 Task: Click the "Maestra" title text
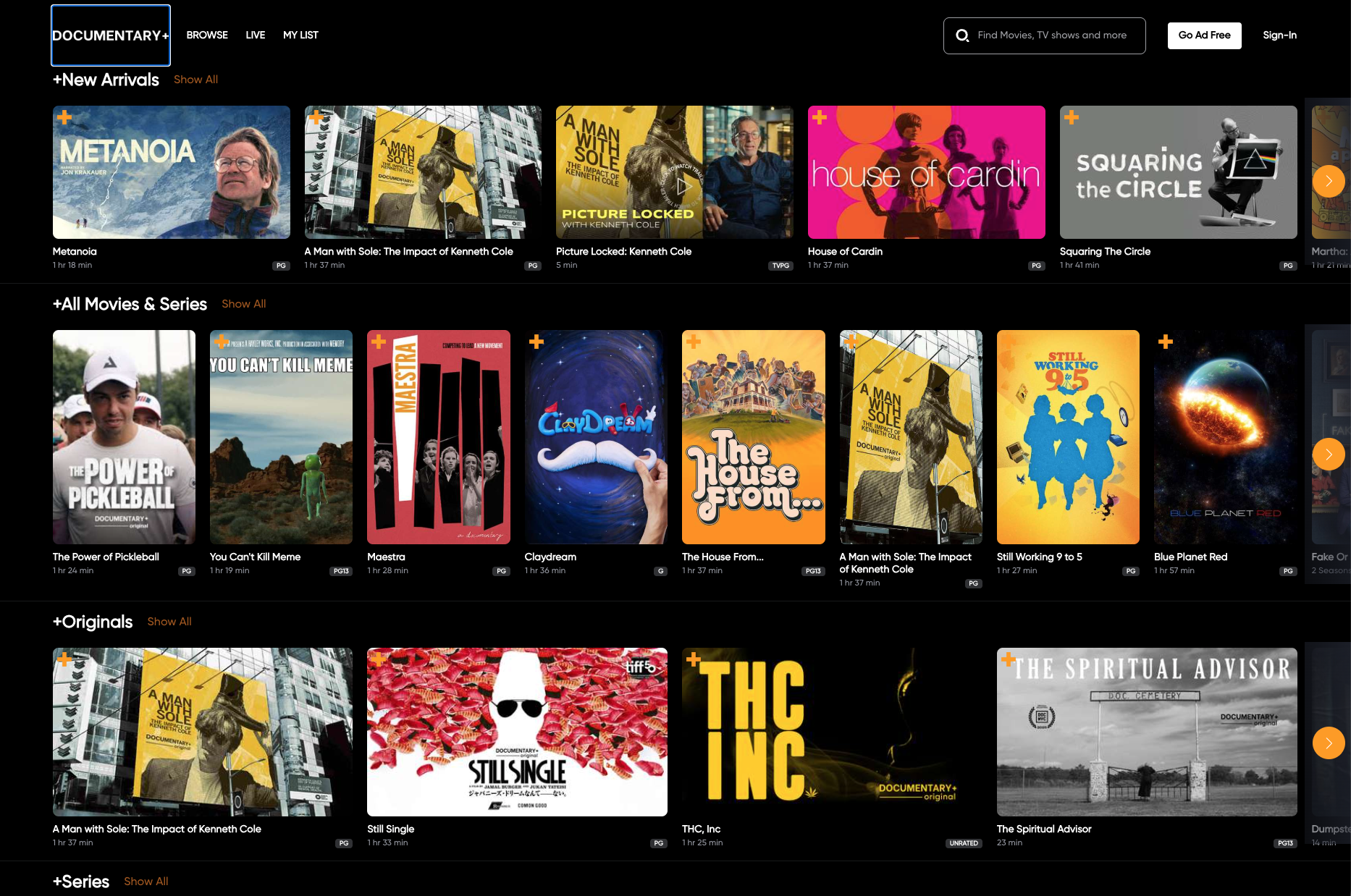tap(386, 557)
